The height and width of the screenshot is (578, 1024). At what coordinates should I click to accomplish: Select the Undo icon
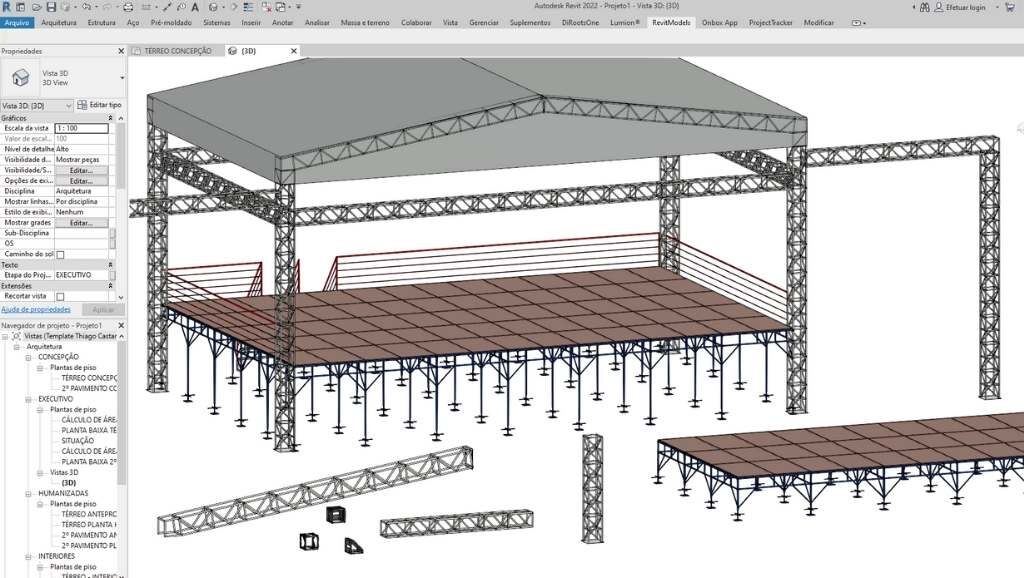pyautogui.click(x=86, y=7)
